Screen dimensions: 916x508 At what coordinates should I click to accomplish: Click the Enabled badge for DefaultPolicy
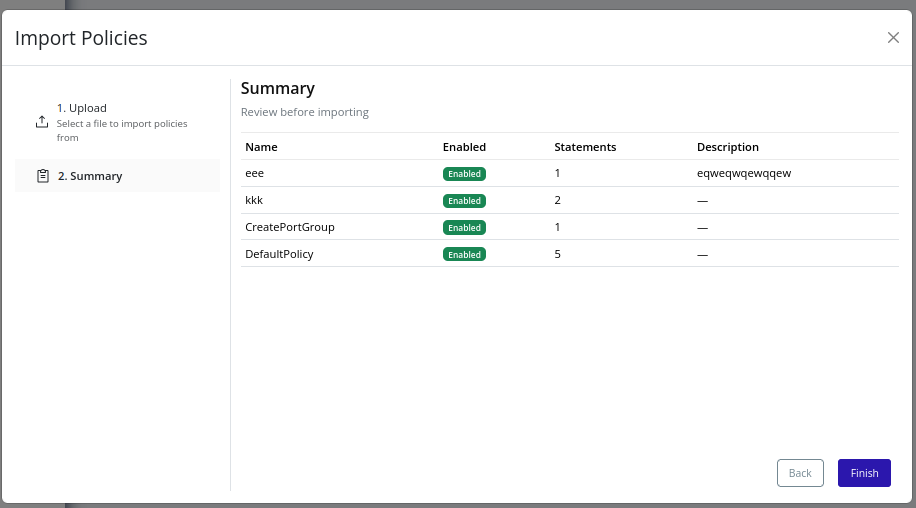click(464, 255)
